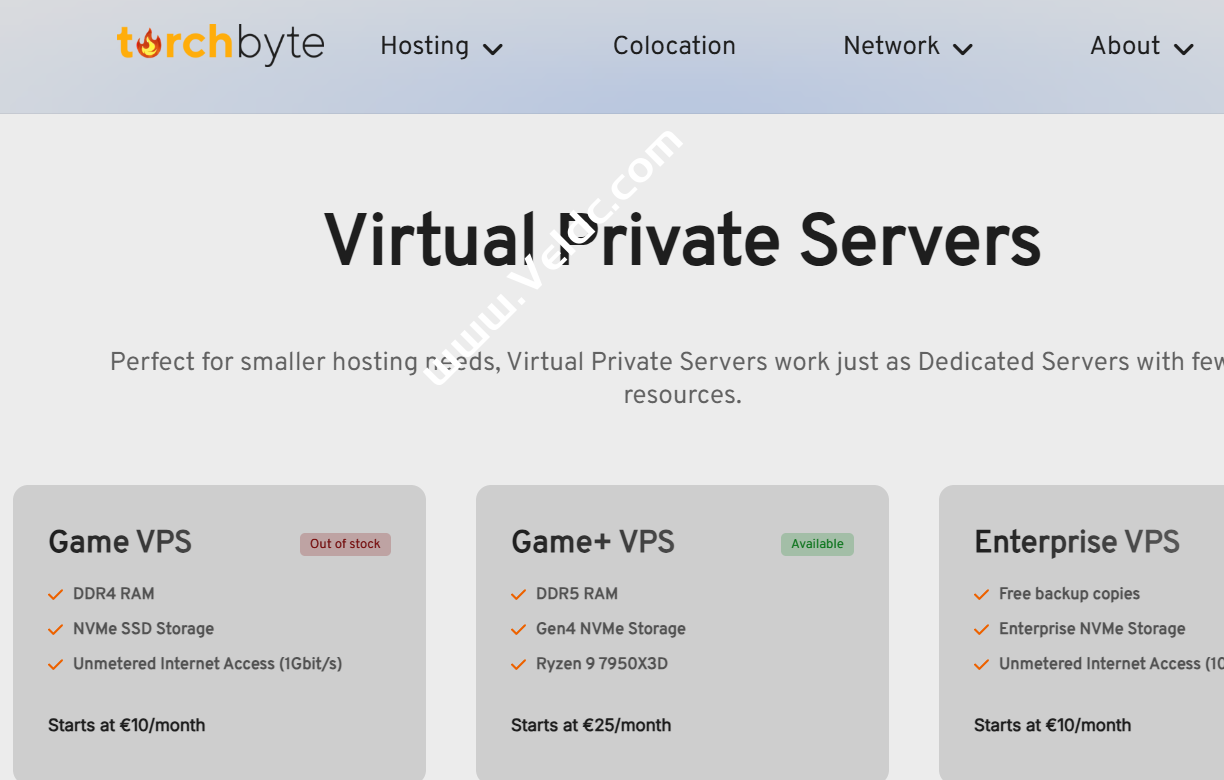This screenshot has height=780, width=1224.
Task: Click the Available status badge
Action: [817, 544]
